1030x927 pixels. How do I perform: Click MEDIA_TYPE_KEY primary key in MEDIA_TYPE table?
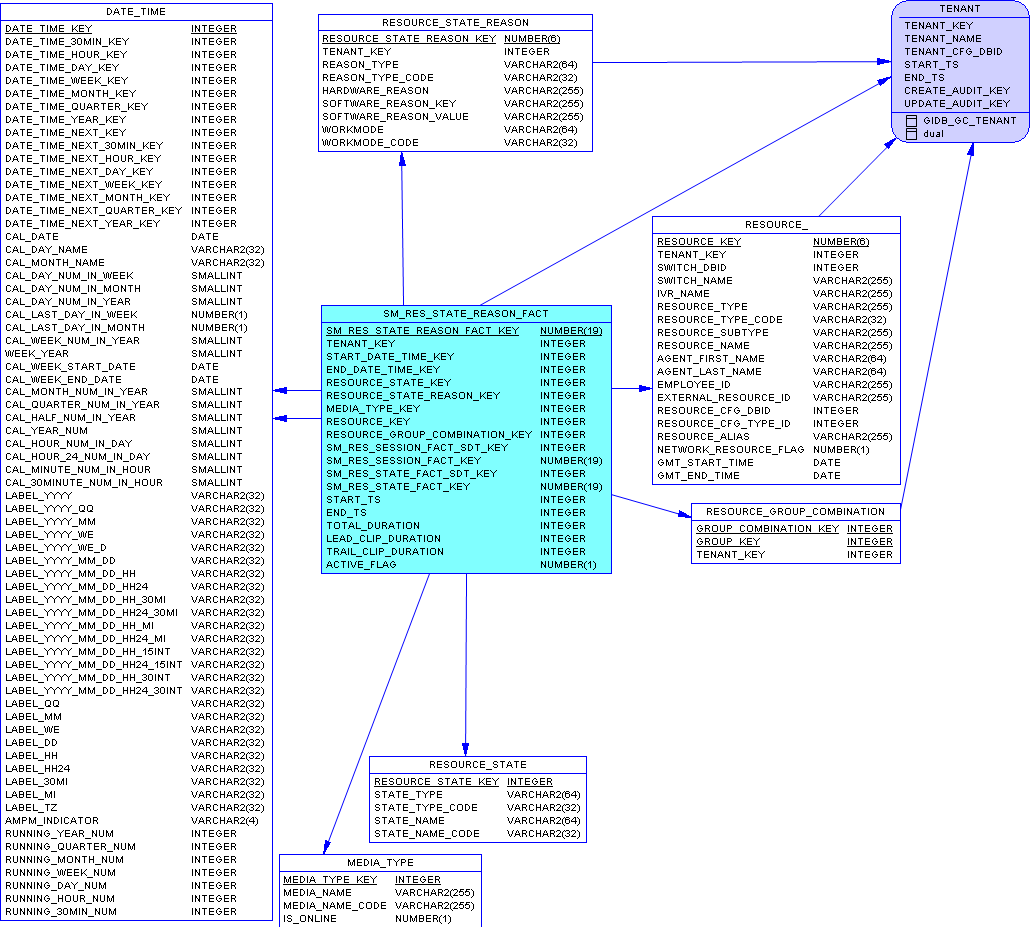(x=330, y=880)
